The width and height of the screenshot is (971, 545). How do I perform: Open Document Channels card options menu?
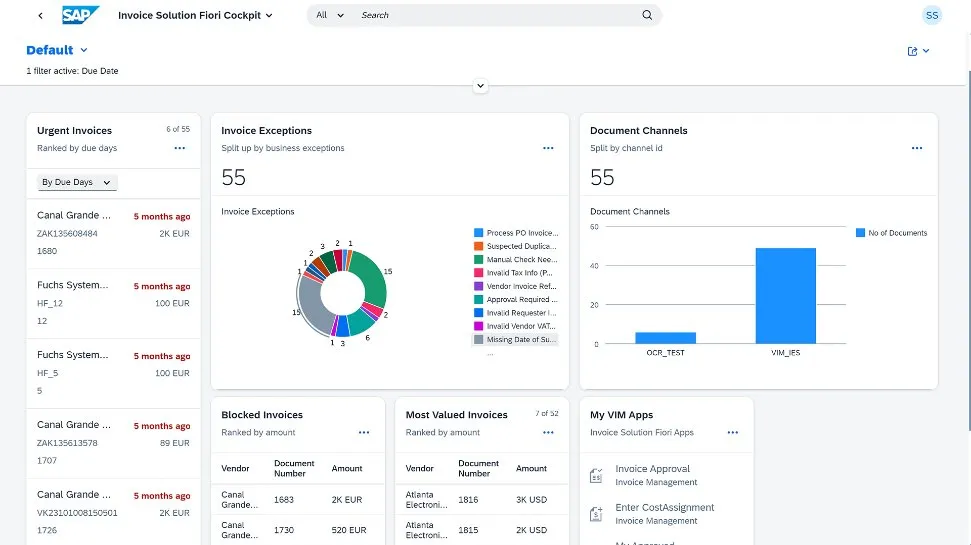[x=916, y=148]
